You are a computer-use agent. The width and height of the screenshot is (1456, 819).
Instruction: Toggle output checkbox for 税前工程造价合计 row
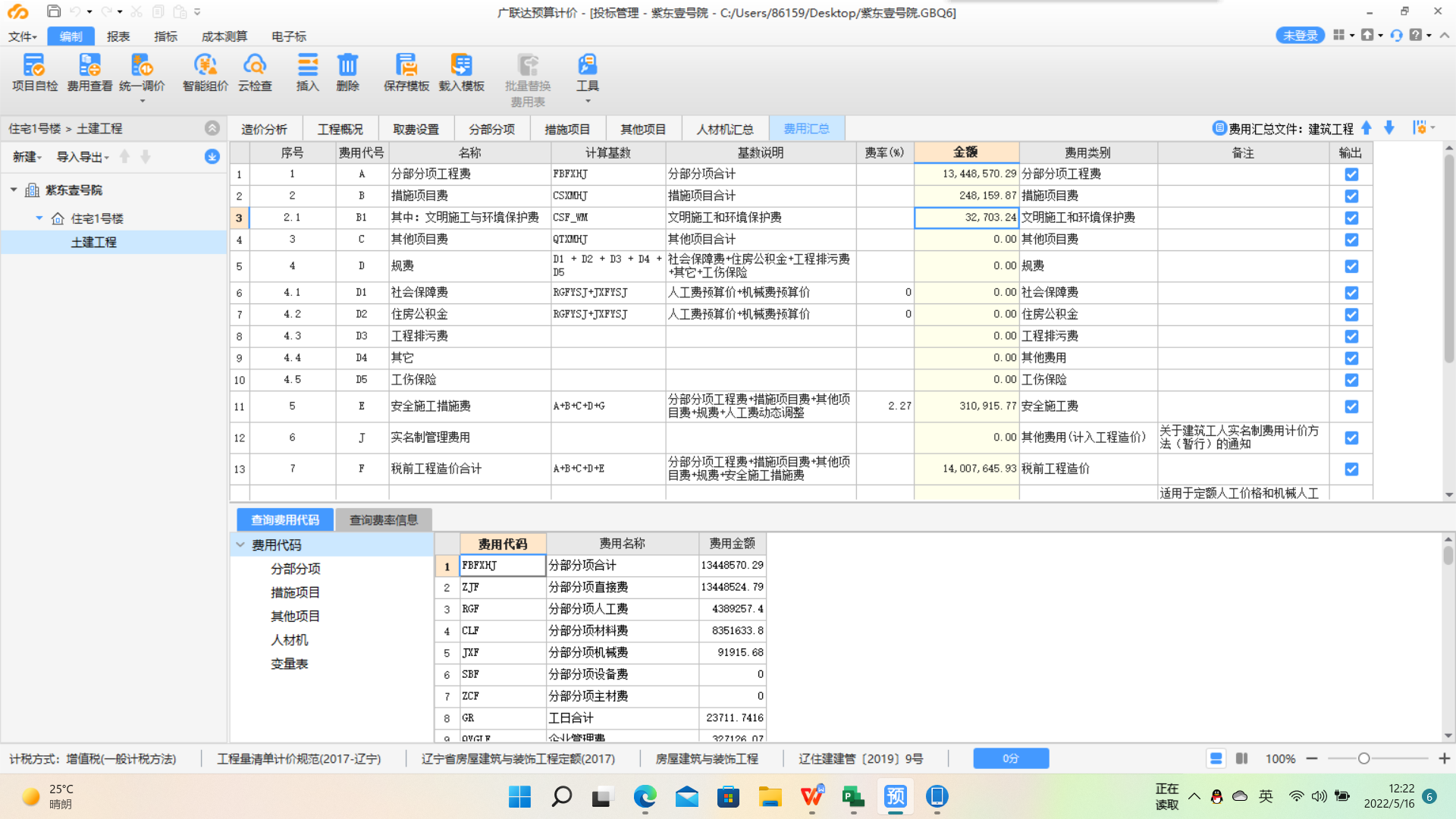pos(1351,469)
